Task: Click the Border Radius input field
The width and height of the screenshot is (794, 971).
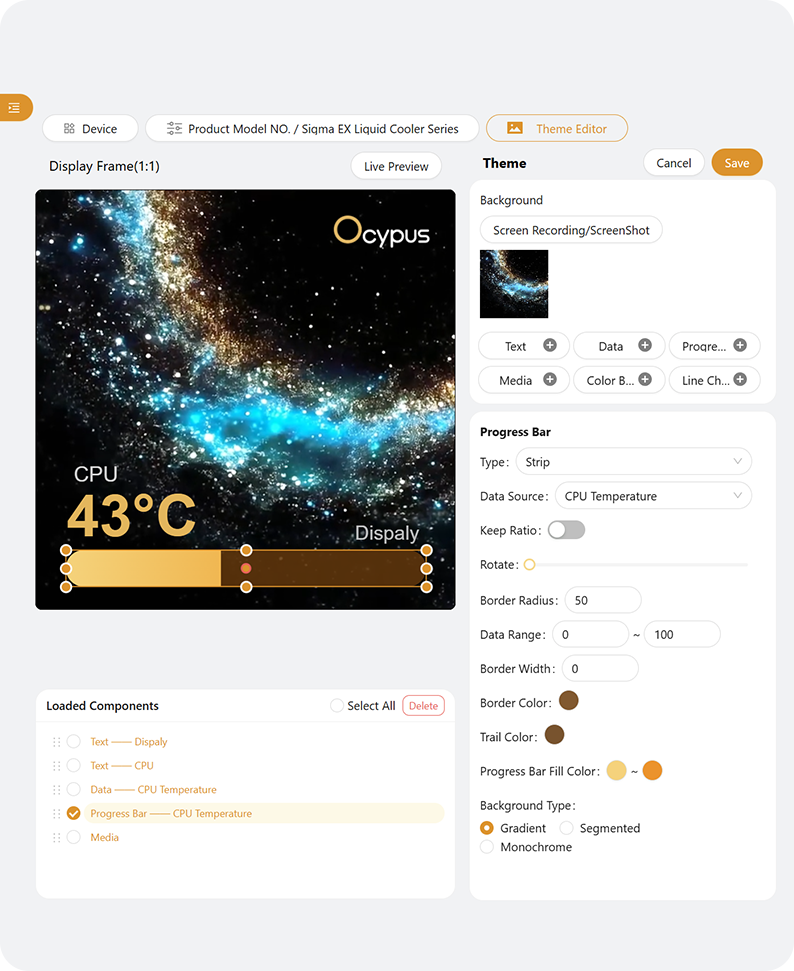Action: click(x=603, y=600)
